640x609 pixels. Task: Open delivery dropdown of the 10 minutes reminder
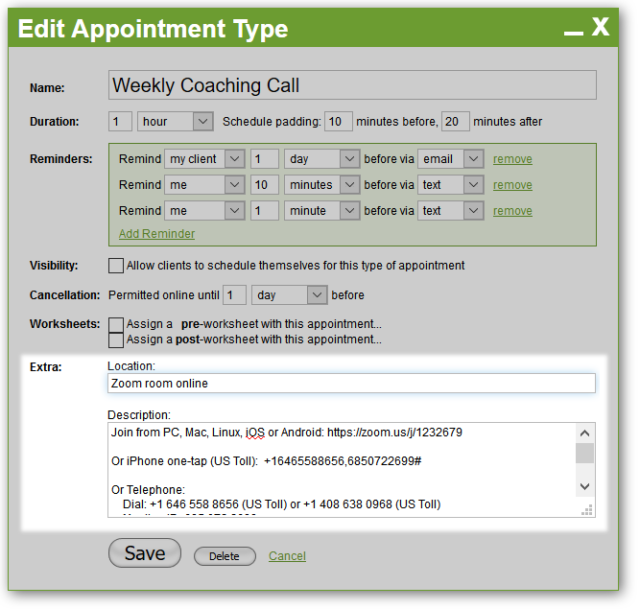451,185
